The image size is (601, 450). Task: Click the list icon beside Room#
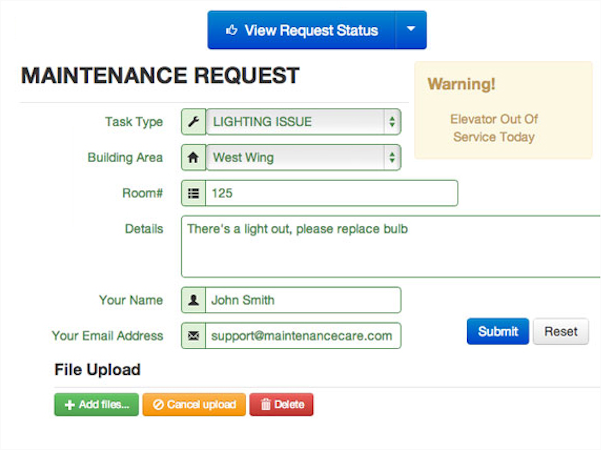193,193
